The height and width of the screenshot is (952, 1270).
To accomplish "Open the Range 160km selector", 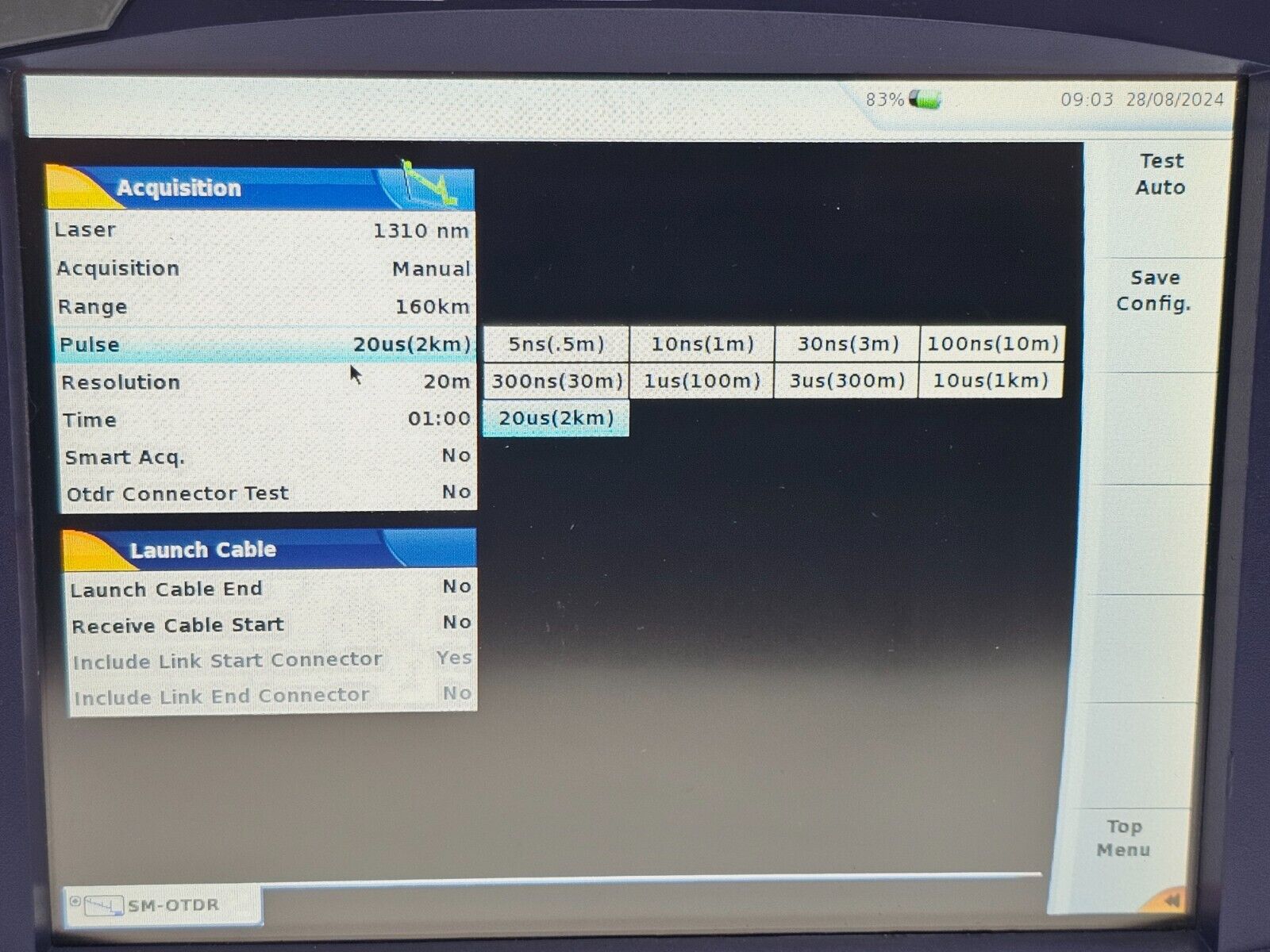I will pos(266,305).
